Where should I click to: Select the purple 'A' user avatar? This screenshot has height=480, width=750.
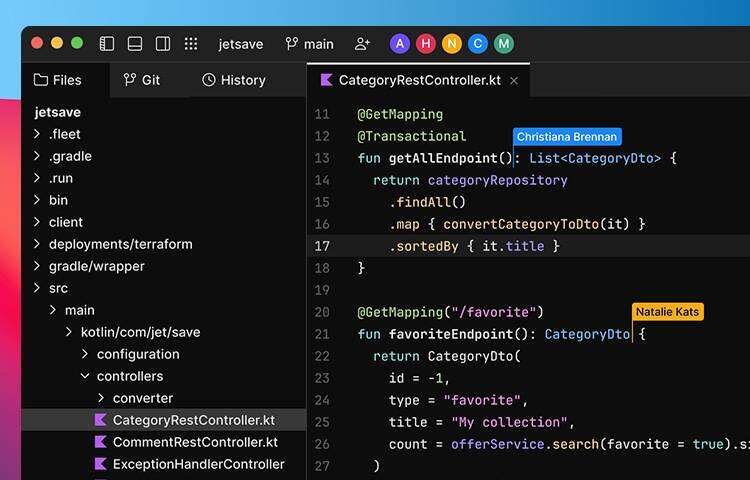click(x=400, y=44)
